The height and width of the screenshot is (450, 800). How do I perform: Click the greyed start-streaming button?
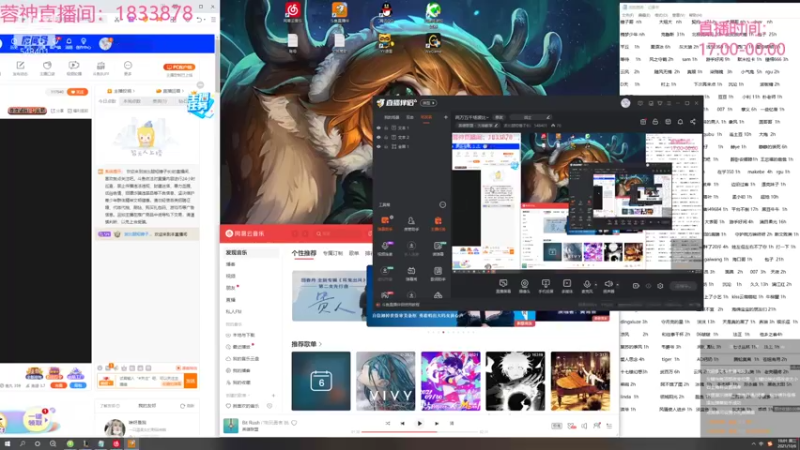(683, 286)
